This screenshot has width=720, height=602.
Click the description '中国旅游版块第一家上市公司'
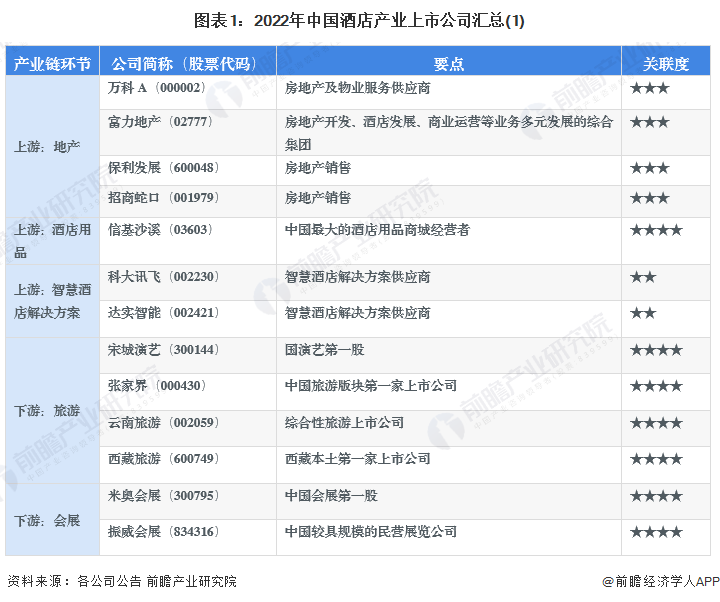coord(371,386)
